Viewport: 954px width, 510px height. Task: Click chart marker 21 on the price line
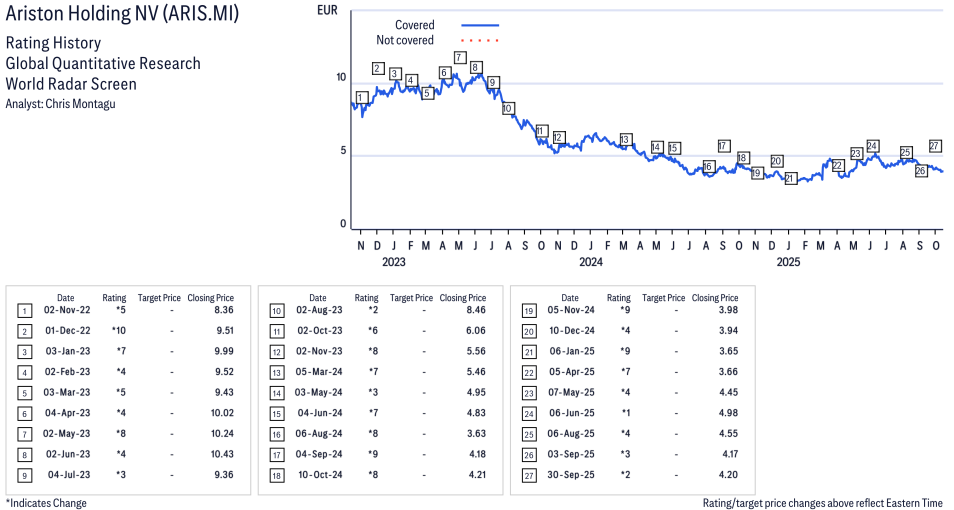pyautogui.click(x=790, y=179)
